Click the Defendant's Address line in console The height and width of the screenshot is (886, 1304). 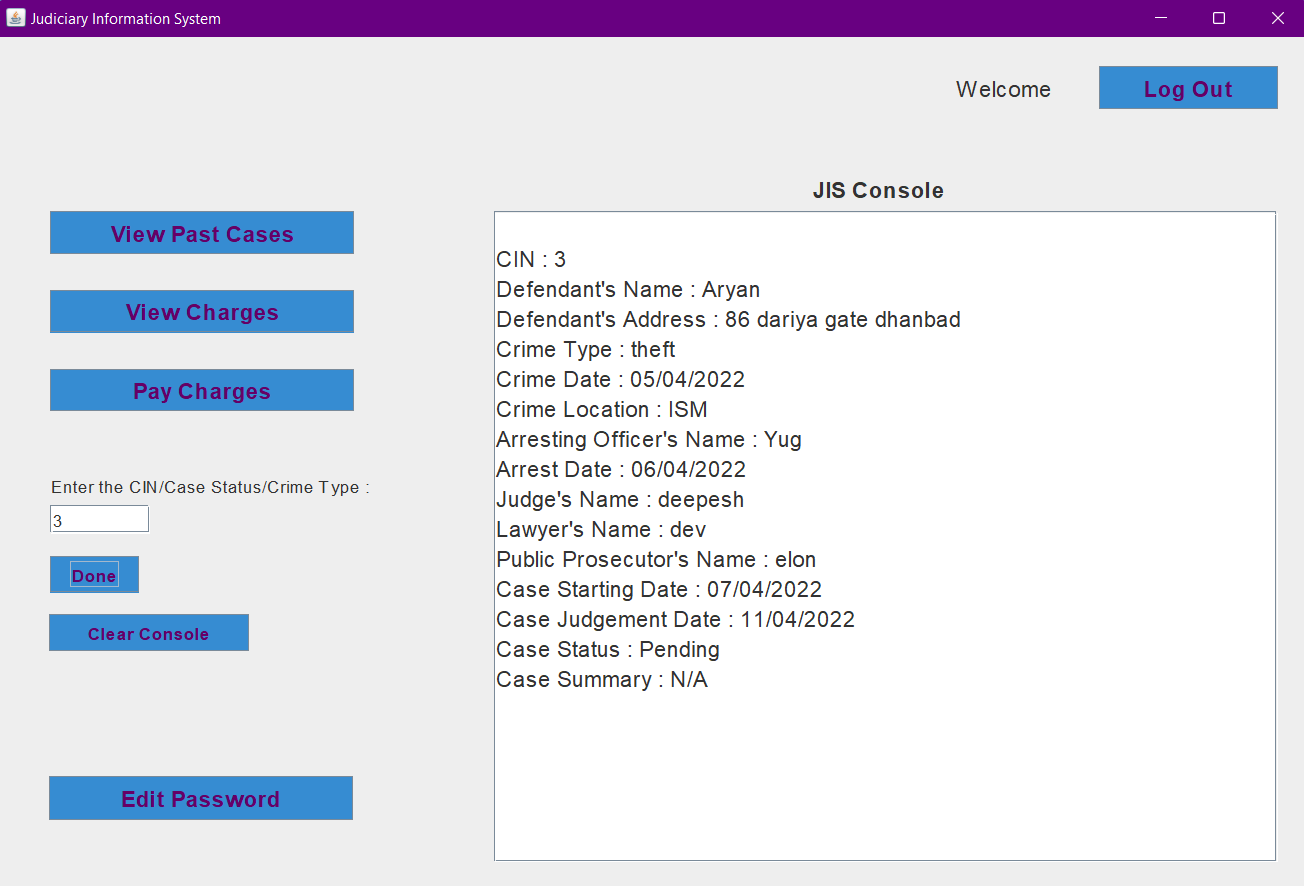728,320
